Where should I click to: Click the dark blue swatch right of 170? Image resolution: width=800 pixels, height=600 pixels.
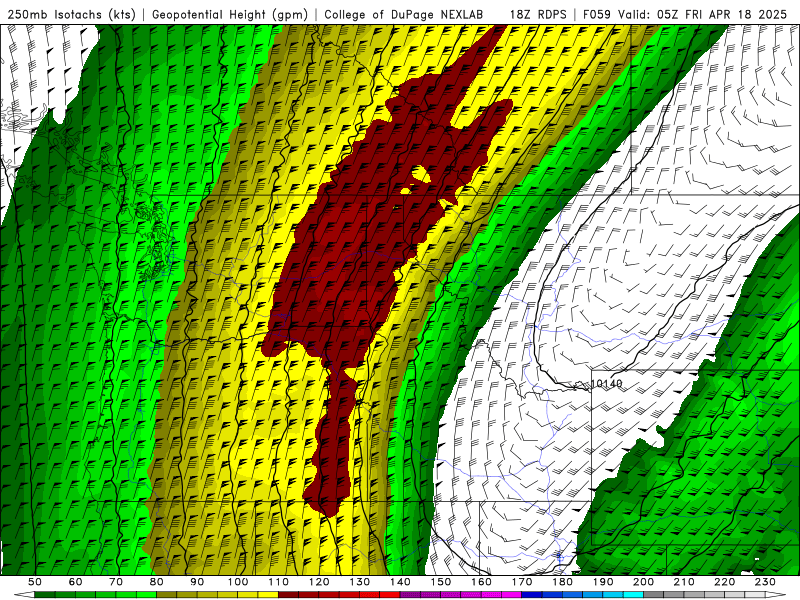(x=532, y=595)
